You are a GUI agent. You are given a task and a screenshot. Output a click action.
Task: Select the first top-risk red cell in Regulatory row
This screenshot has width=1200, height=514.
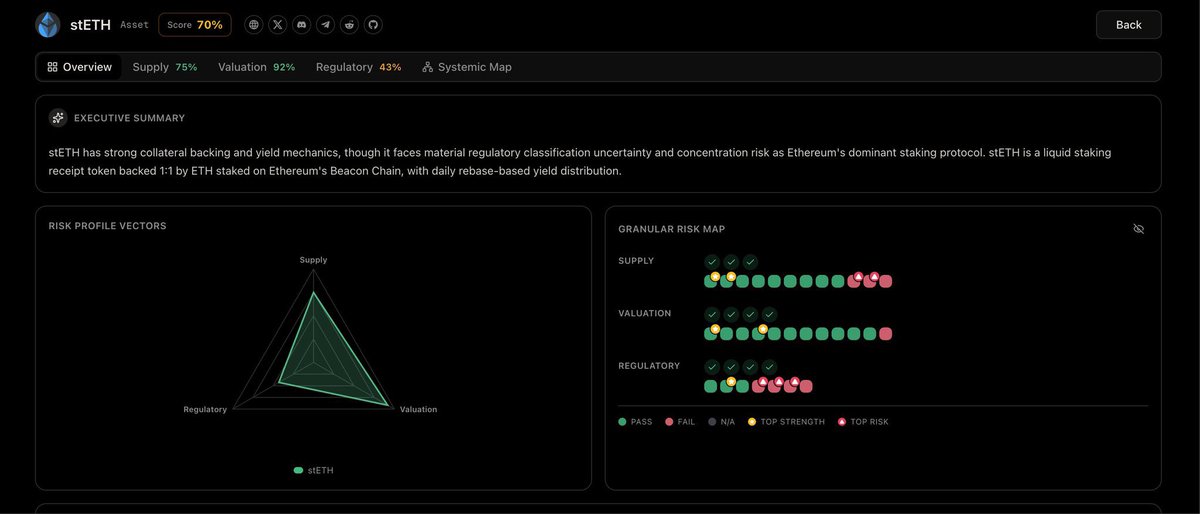(x=758, y=386)
